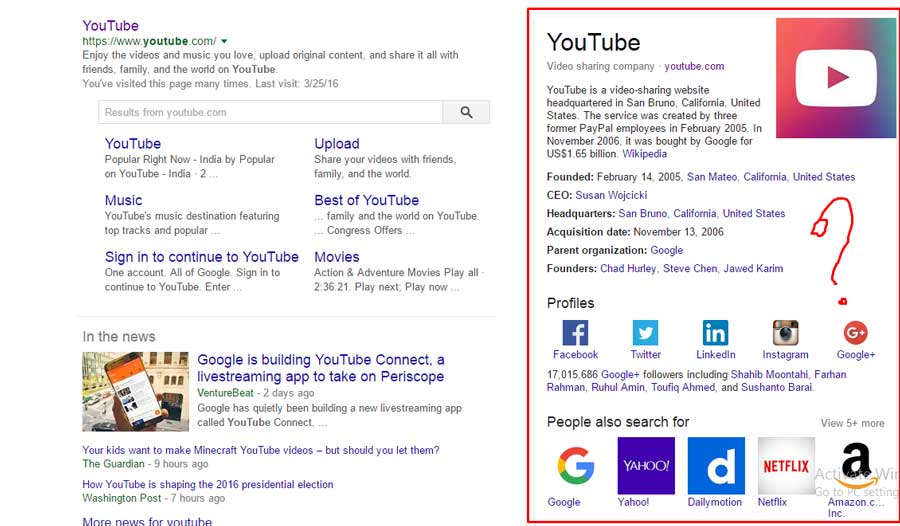Open the Movies sitelink
Viewport: 900px width, 526px height.
[x=336, y=257]
